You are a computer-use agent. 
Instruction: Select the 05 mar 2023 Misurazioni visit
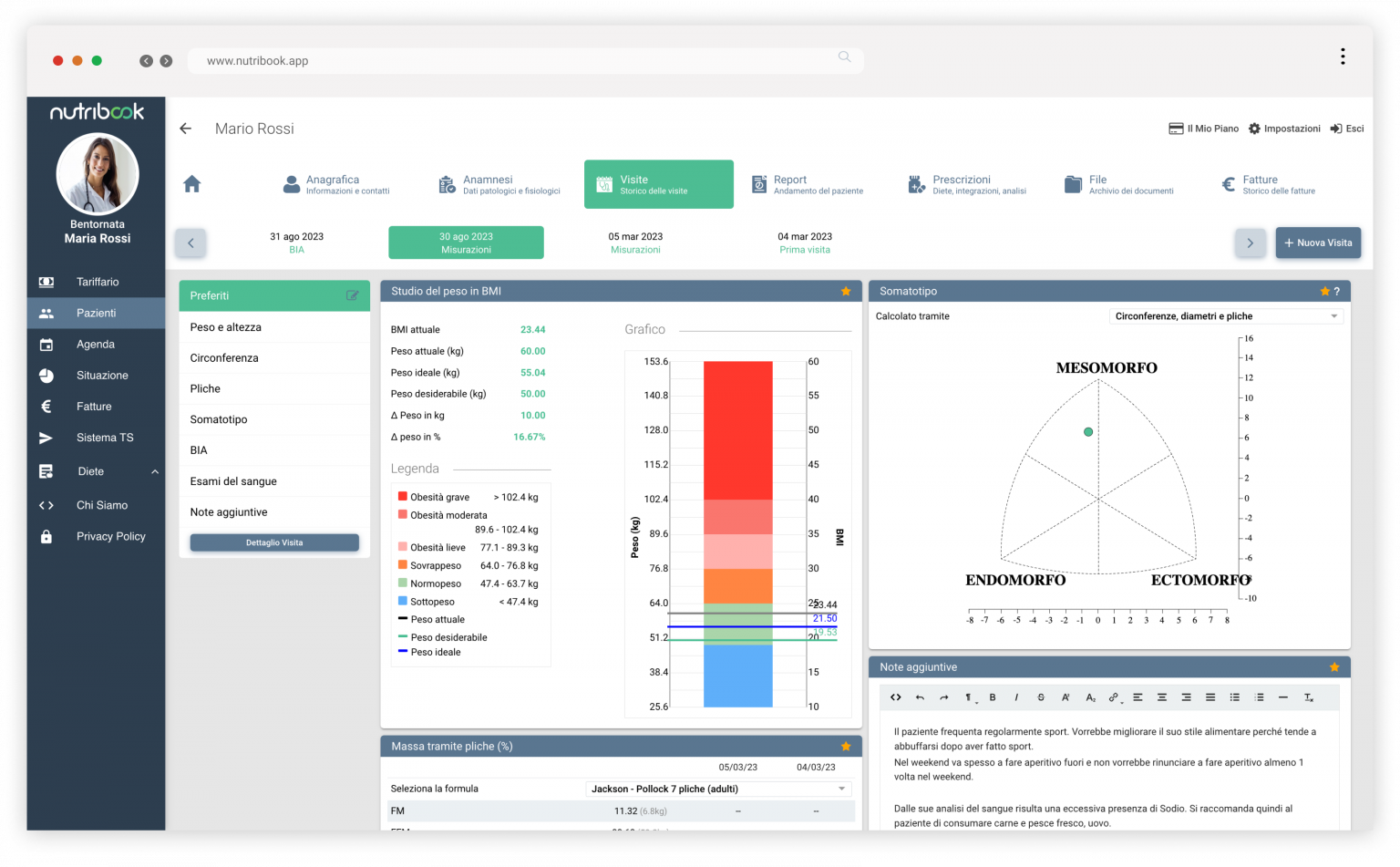click(x=635, y=243)
